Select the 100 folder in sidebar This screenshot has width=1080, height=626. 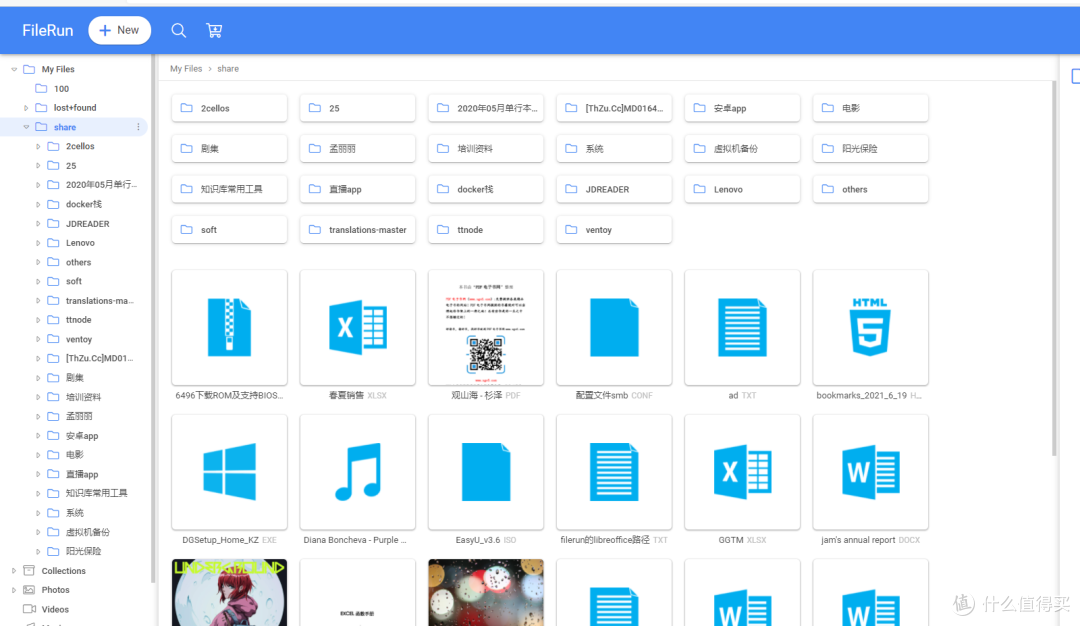tap(61, 89)
